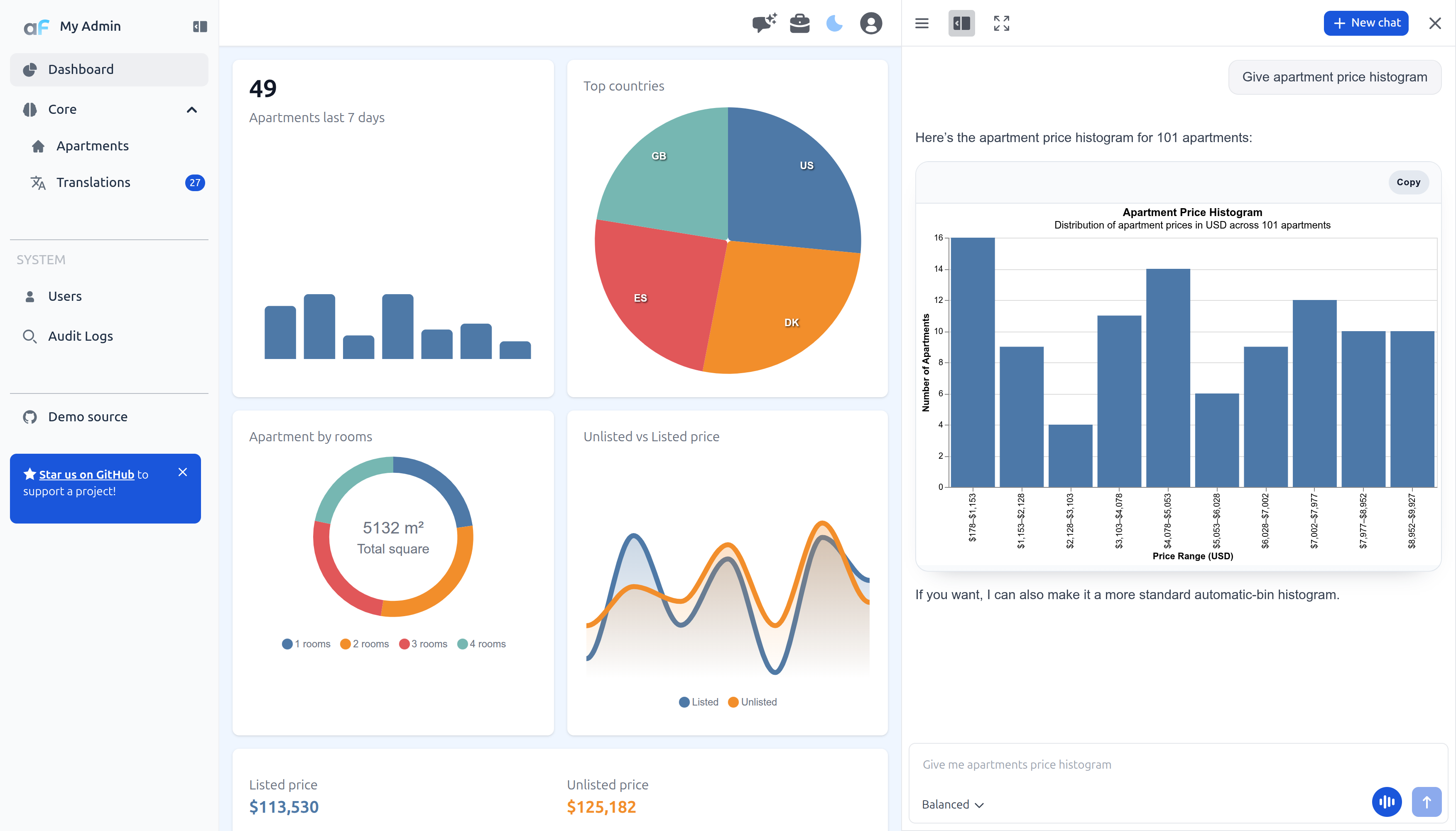Copy the histogram chart
Screen dimensions: 1456x831
point(1408,182)
